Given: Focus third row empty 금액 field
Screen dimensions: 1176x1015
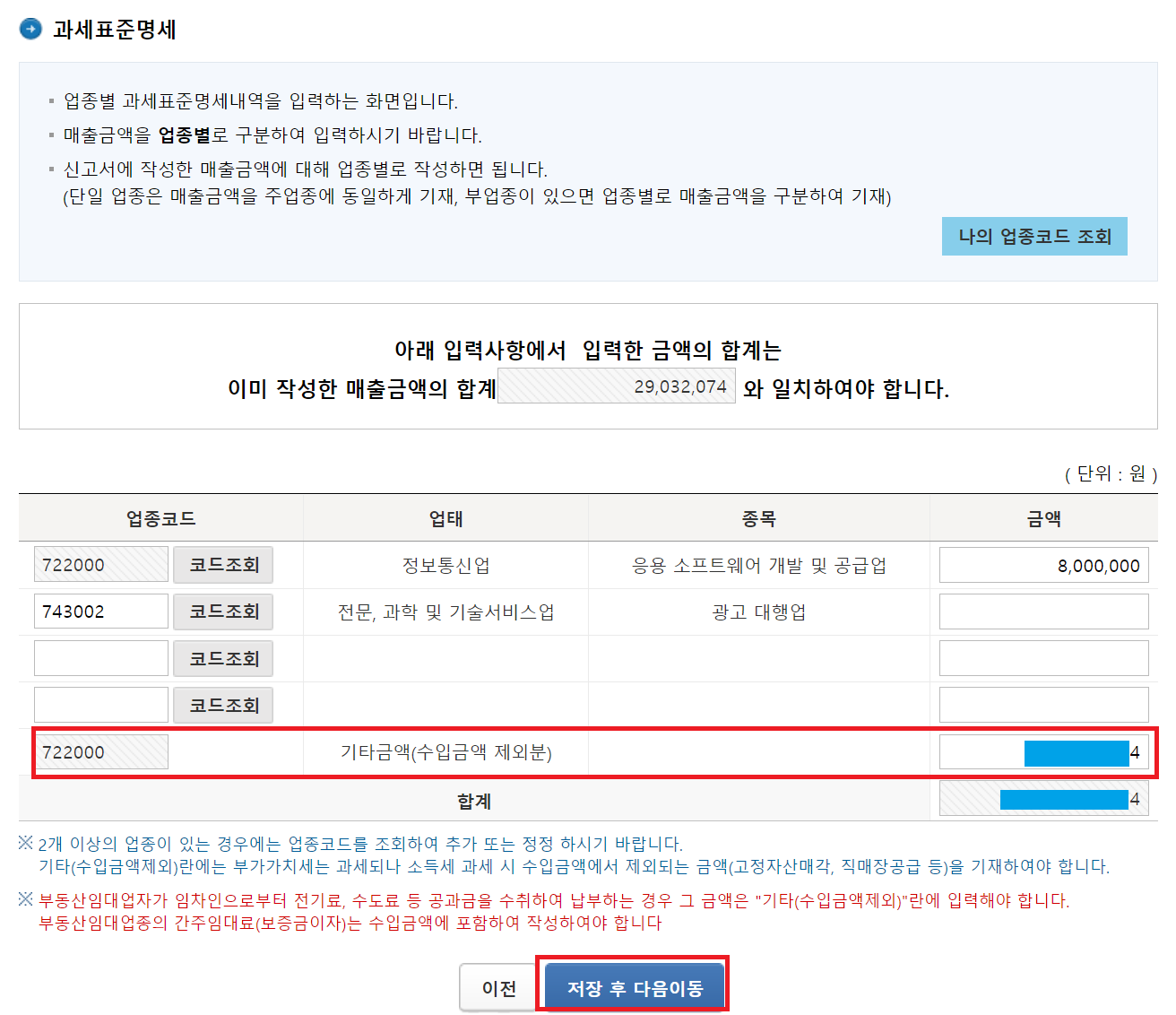Looking at the screenshot, I should click(x=1044, y=658).
